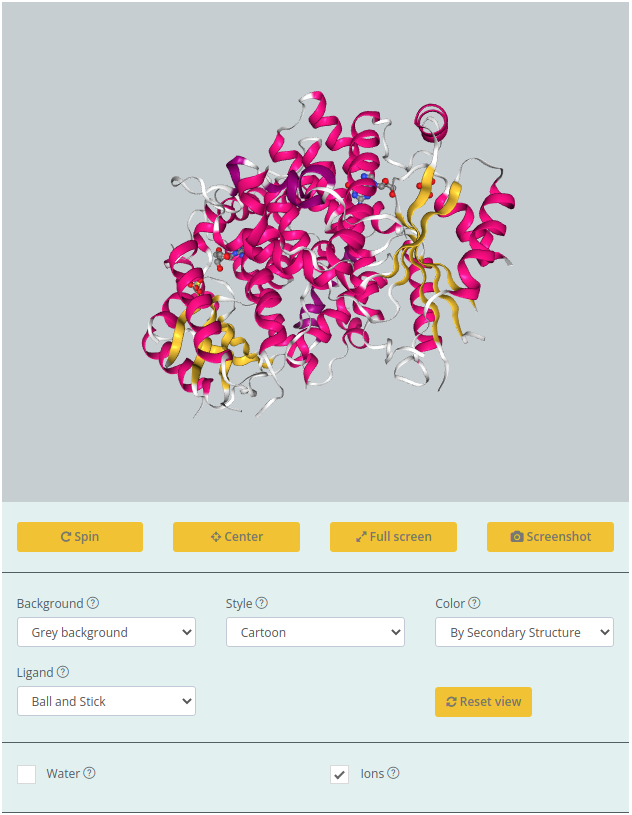Enter Full screen mode
Viewport: 632px width, 815px height.
coord(393,537)
